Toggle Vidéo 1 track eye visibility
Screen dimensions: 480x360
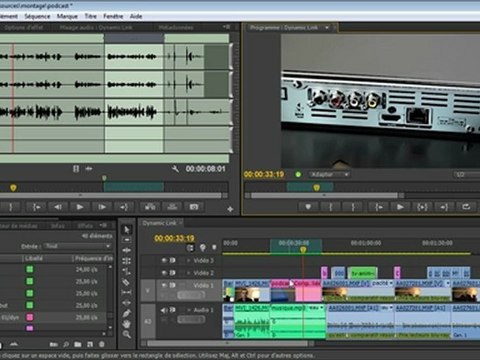(164, 285)
